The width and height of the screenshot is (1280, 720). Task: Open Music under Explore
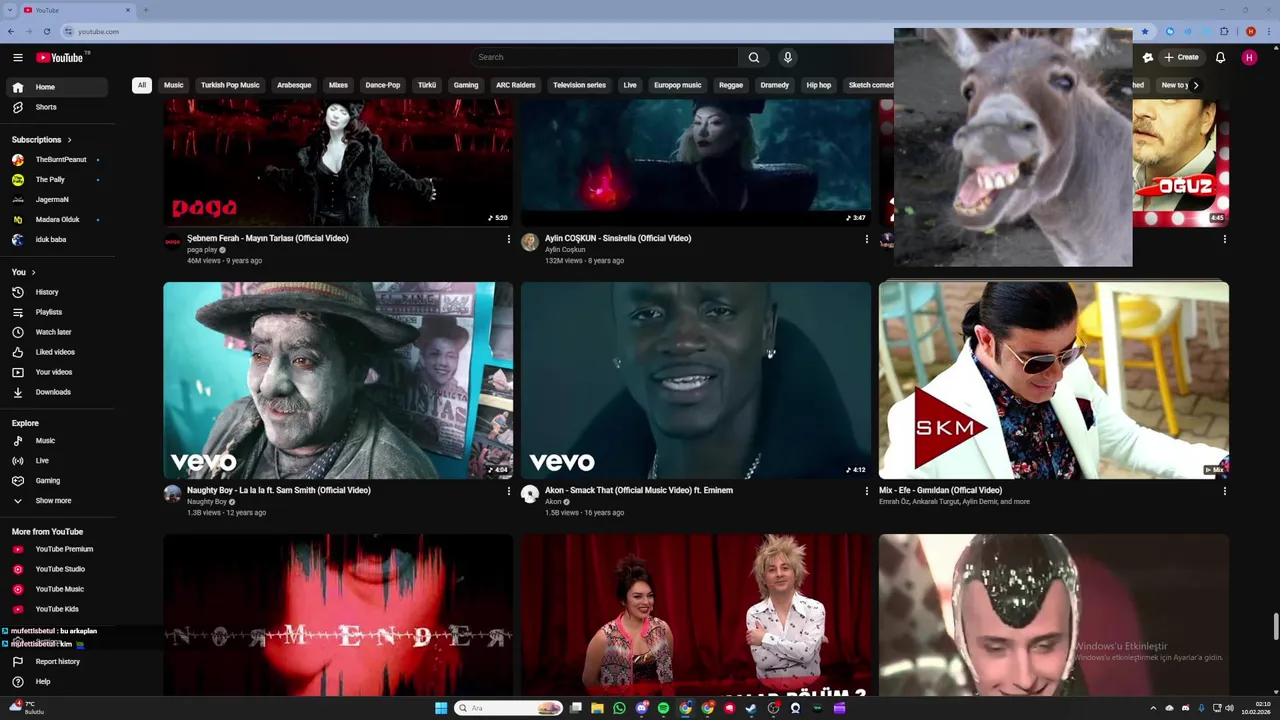point(58,441)
